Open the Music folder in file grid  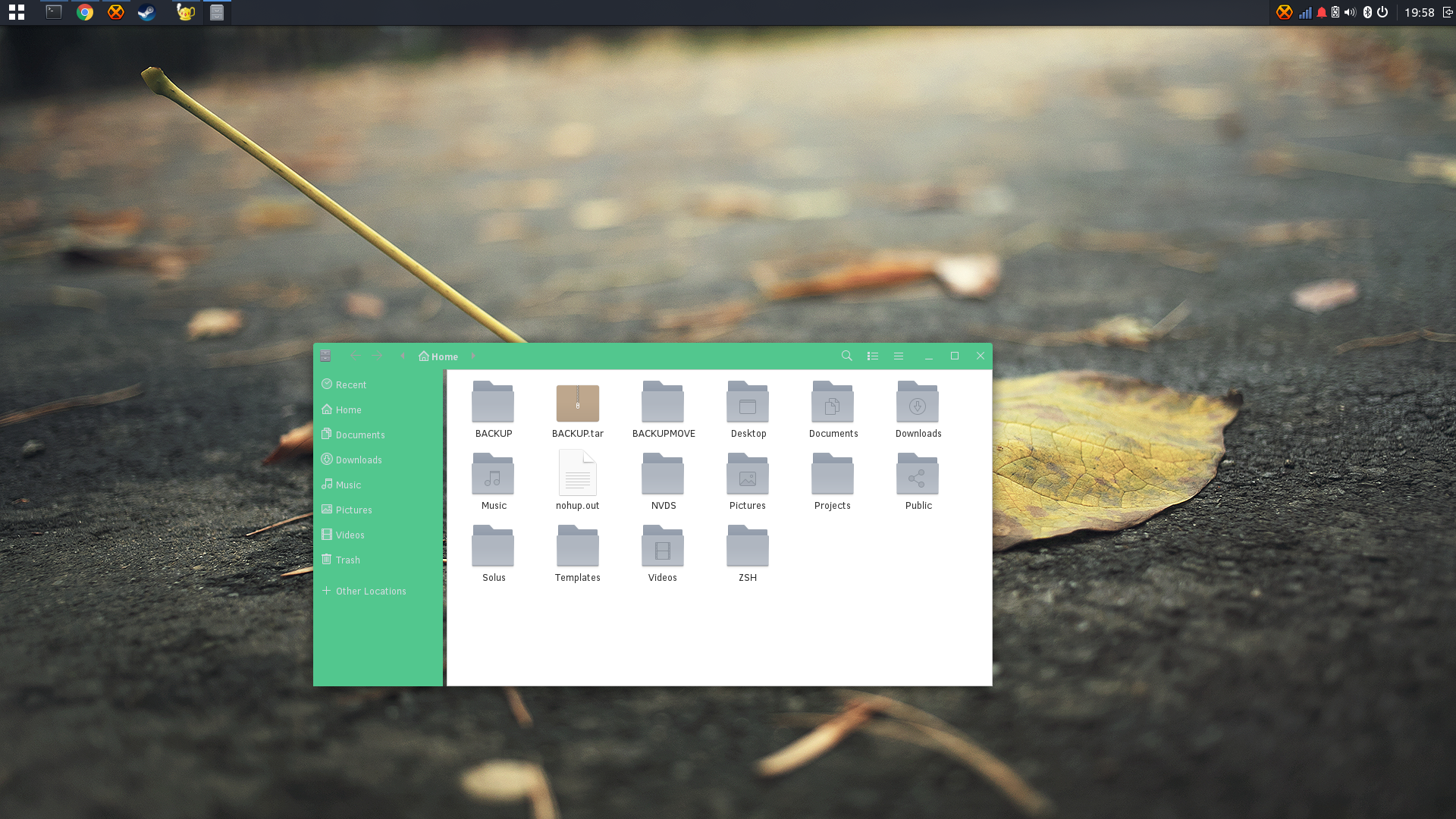coord(493,482)
